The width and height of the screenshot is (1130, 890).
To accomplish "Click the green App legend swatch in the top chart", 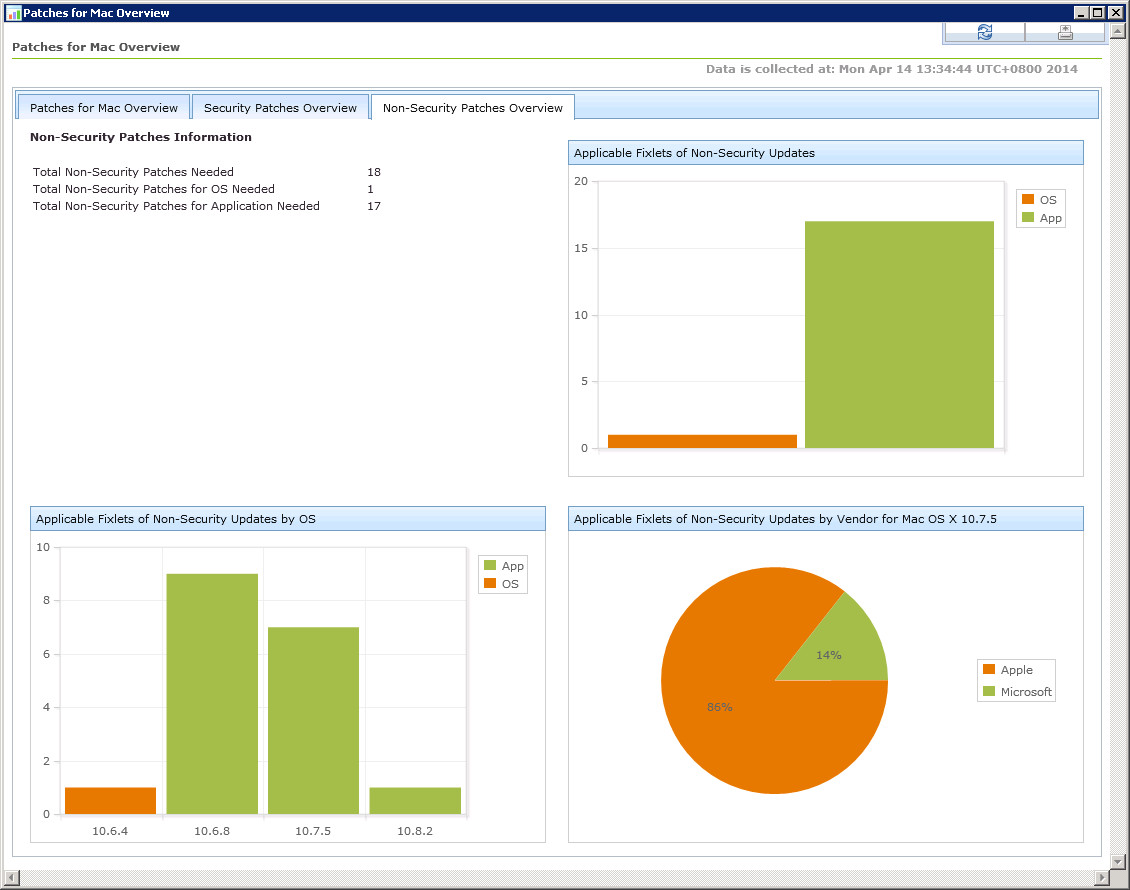I will [1028, 217].
